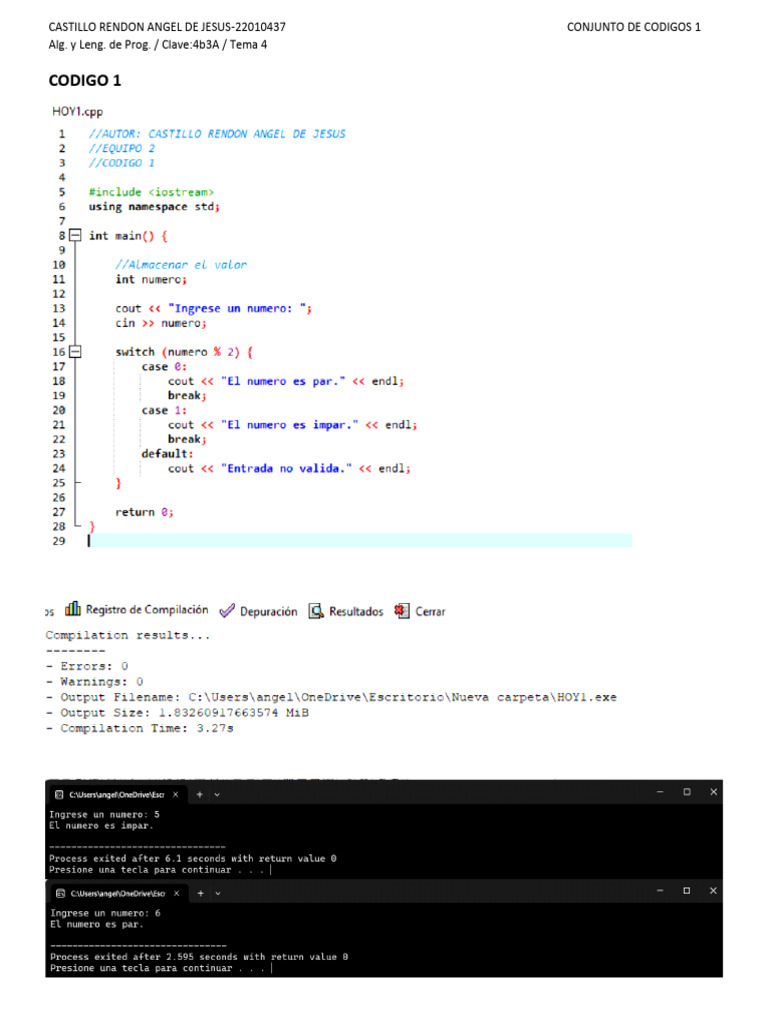Click the 'int main() {' line
The height and width of the screenshot is (1024, 768).
128,236
